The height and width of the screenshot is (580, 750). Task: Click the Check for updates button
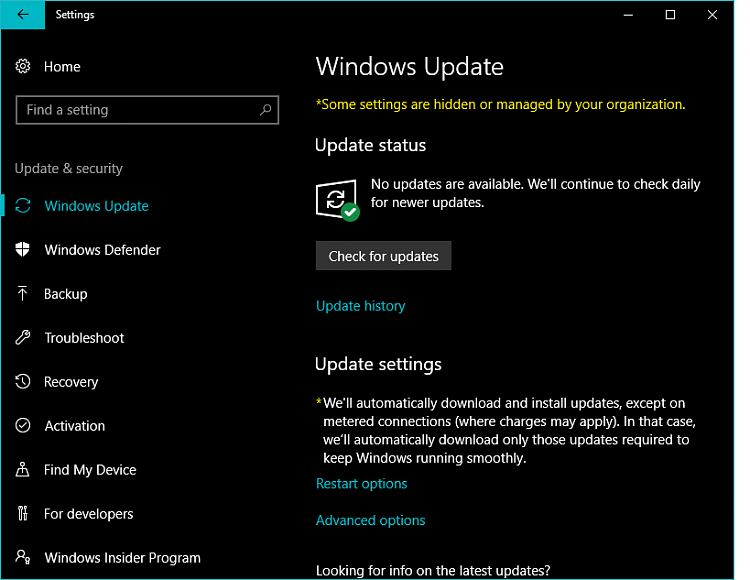tap(383, 256)
